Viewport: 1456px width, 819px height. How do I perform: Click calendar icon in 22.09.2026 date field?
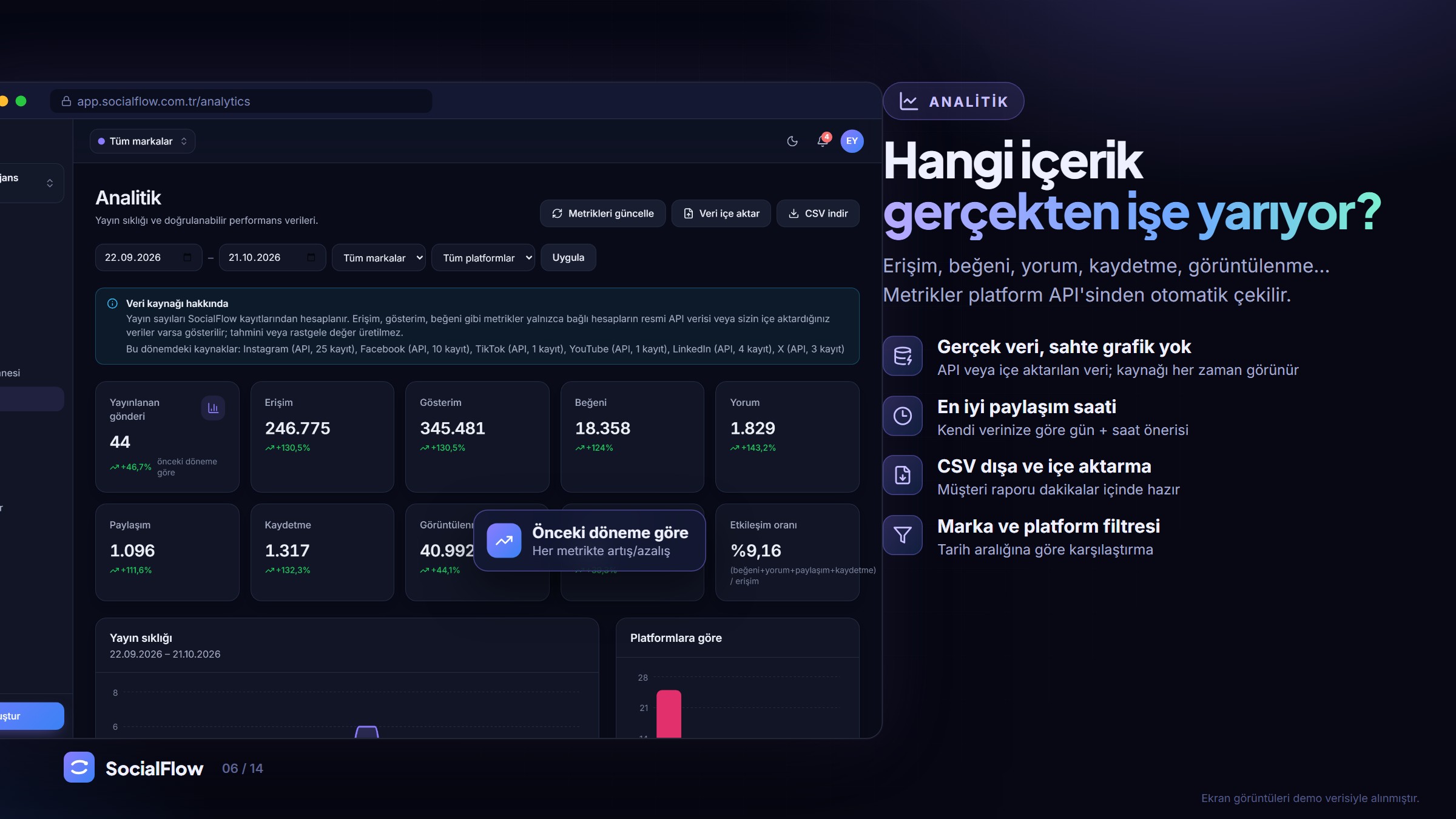(x=187, y=258)
